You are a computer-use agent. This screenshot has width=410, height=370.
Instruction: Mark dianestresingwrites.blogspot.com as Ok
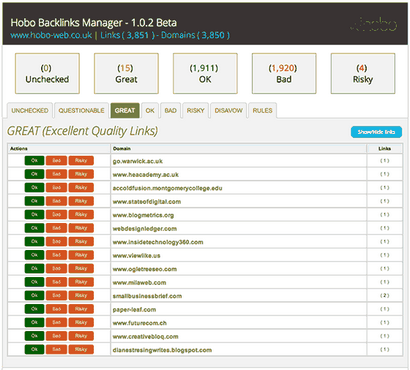(x=34, y=349)
